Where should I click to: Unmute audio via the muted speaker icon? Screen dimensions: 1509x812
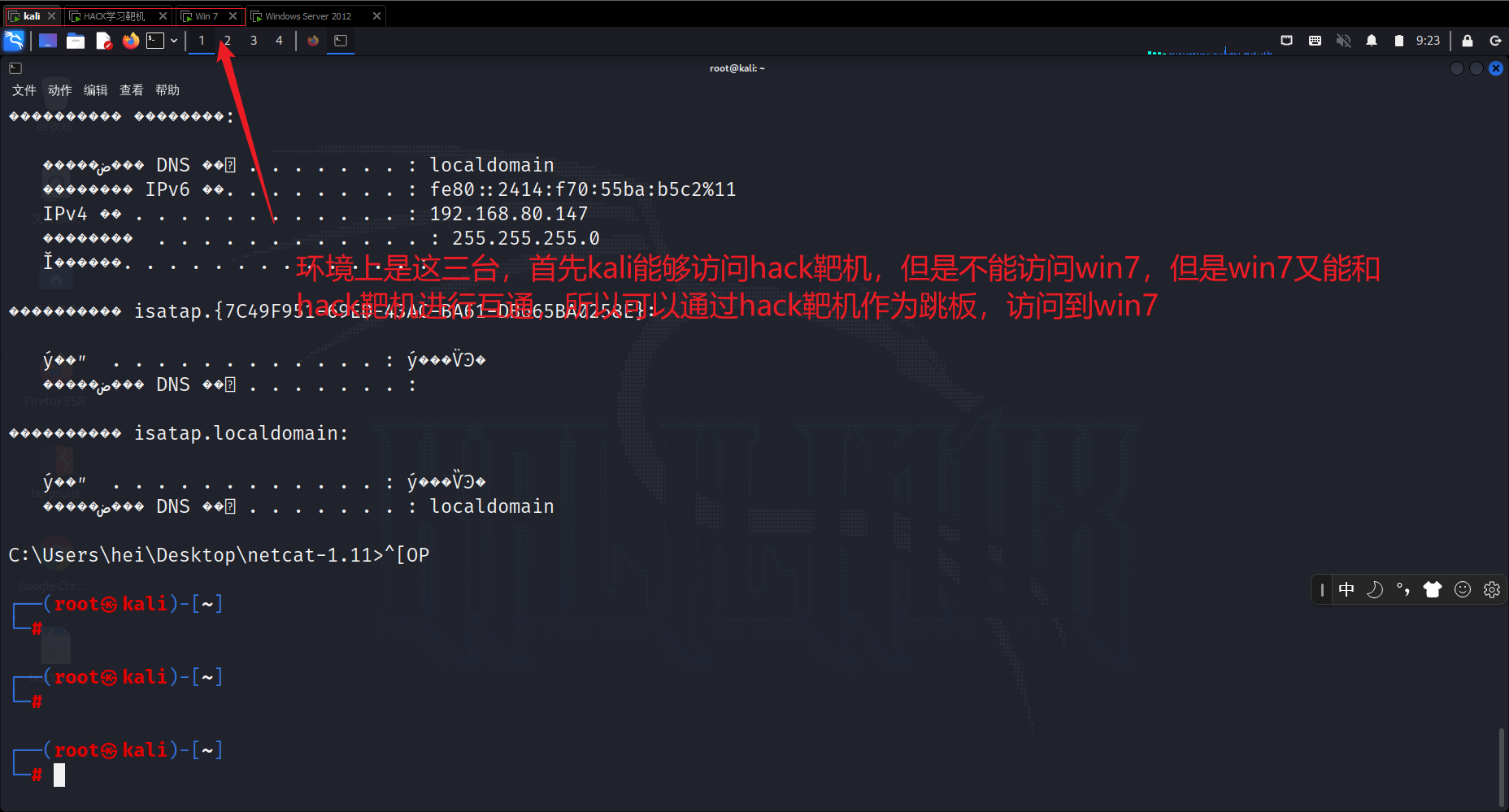[1343, 40]
